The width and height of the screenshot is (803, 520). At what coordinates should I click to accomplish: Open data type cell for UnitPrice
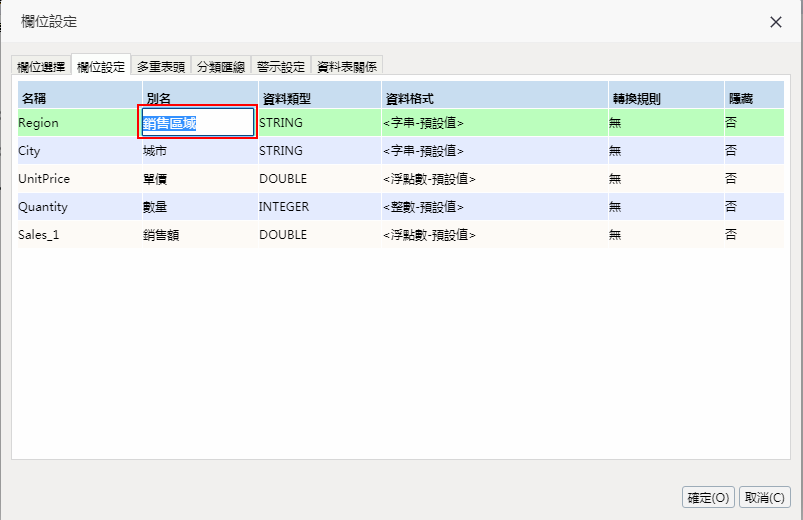pos(283,179)
